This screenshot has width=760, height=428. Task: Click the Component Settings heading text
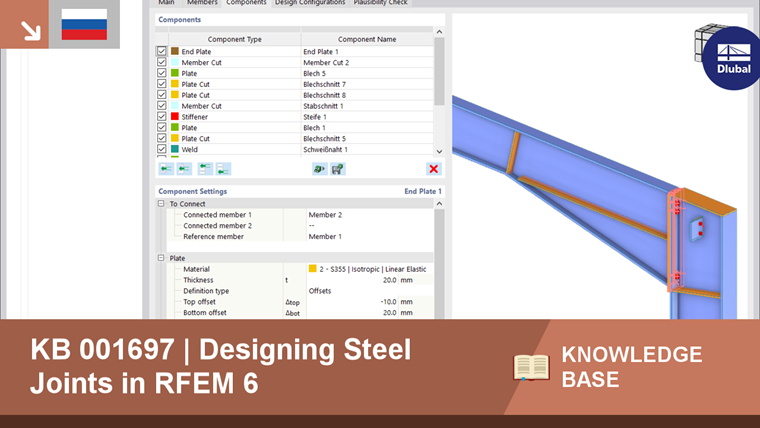tap(192, 191)
